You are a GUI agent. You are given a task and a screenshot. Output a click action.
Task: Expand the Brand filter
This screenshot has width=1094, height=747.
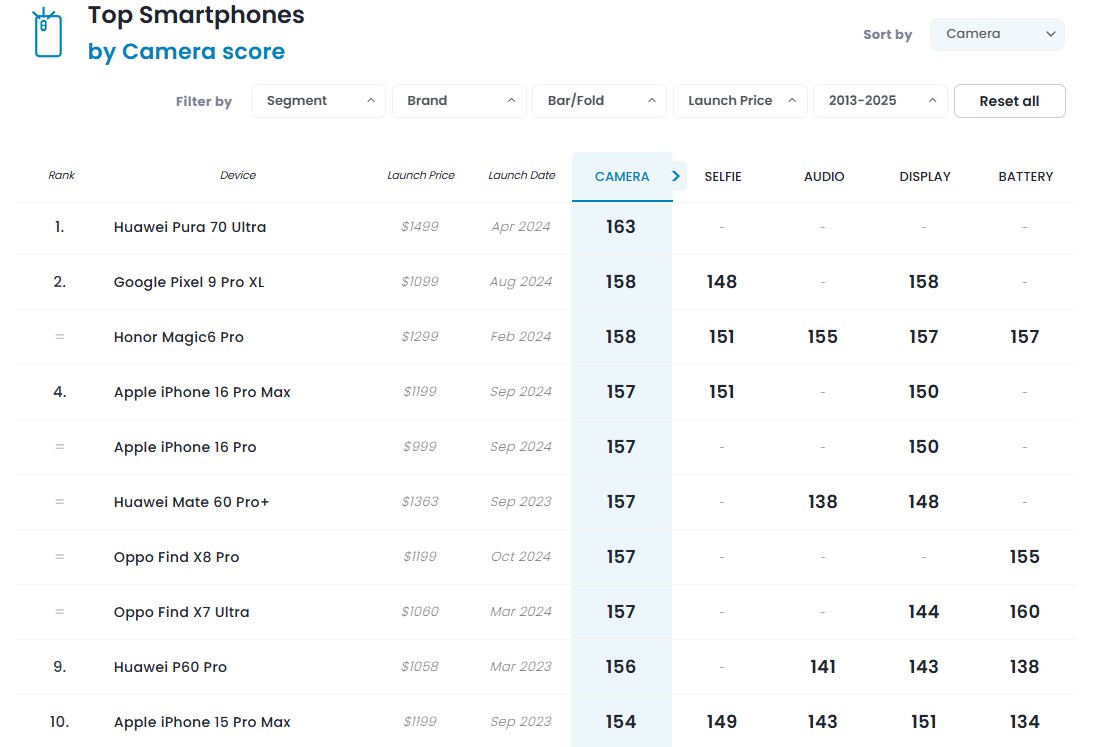pyautogui.click(x=459, y=101)
